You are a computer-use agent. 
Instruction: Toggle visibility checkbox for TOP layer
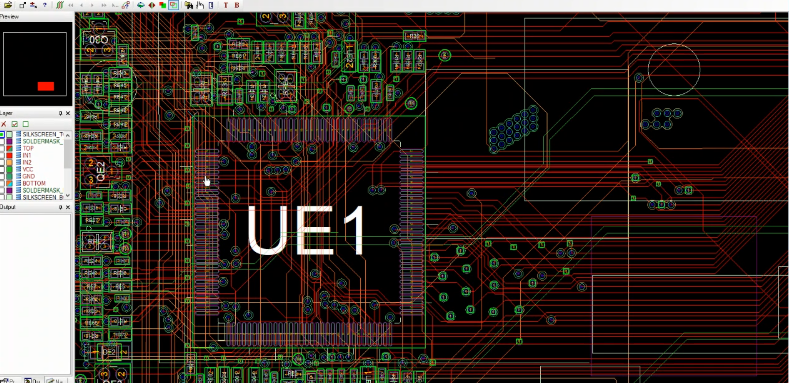(2, 148)
